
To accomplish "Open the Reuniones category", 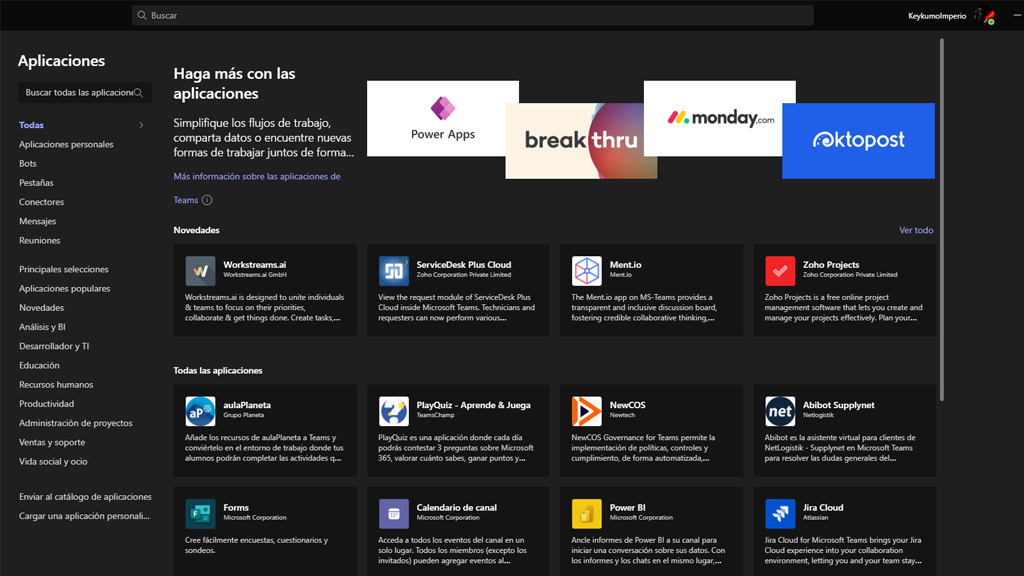I will point(39,240).
